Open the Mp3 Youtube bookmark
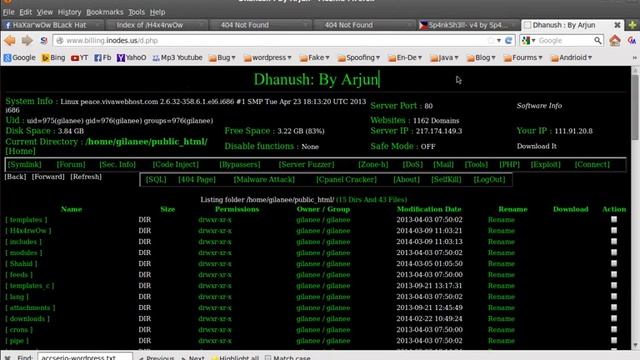The image size is (640, 360). click(178, 58)
